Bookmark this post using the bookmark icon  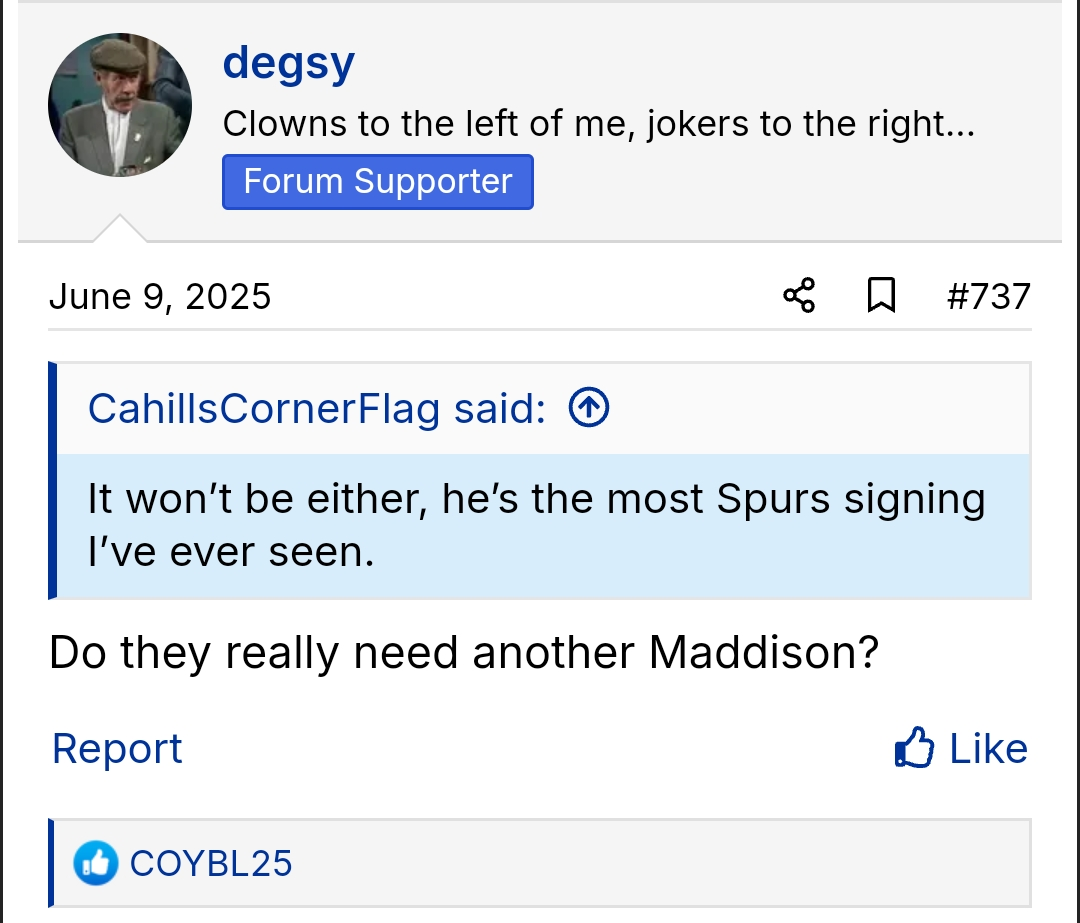point(880,296)
